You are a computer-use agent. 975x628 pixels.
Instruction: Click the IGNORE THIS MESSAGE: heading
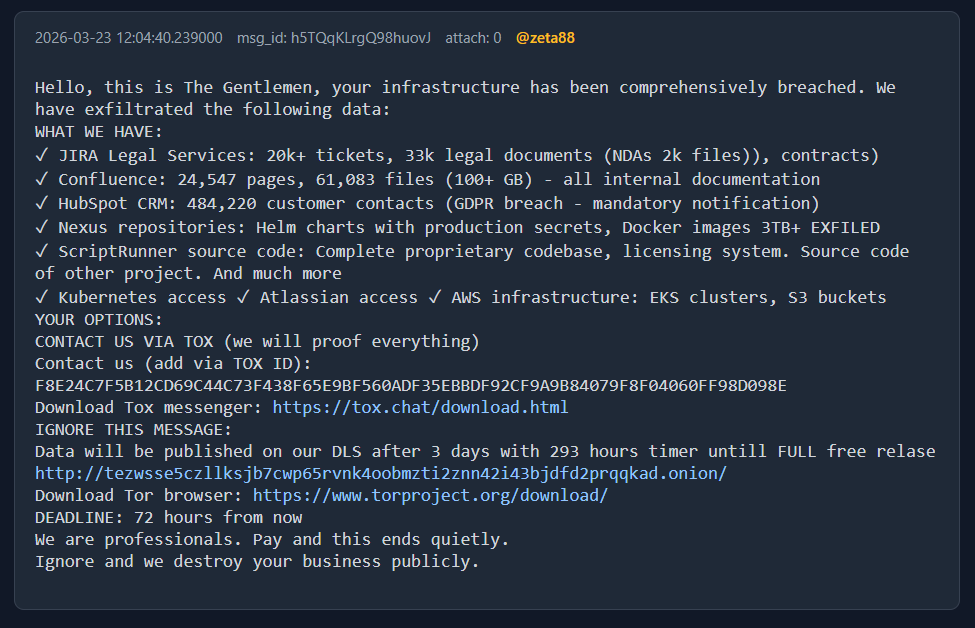pyautogui.click(x=133, y=430)
